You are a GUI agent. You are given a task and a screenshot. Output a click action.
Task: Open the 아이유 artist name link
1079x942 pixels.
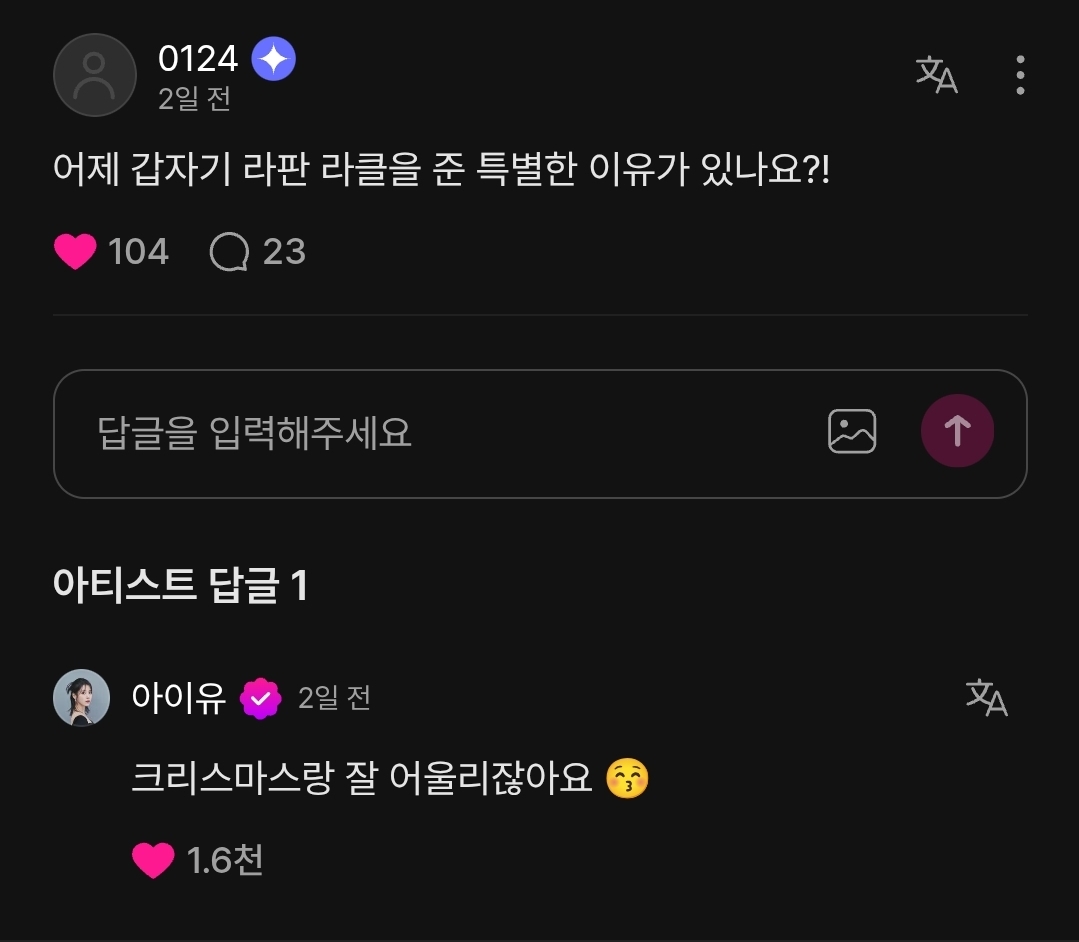[x=179, y=697]
